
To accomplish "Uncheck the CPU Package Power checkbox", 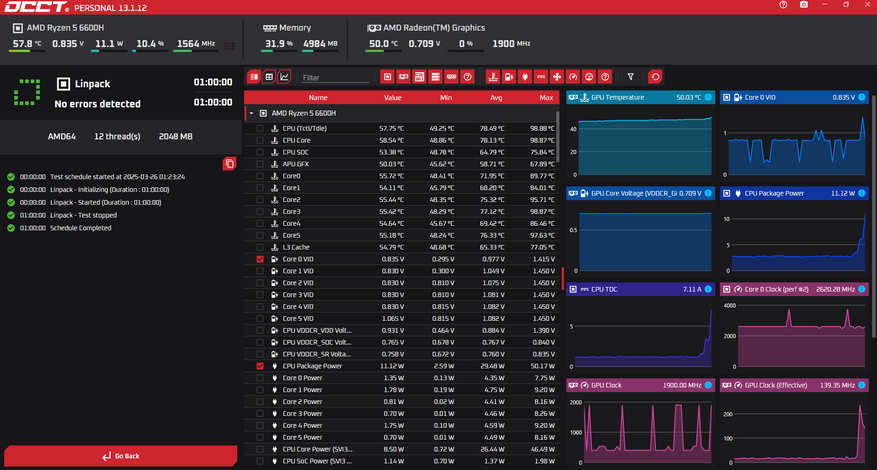I will [260, 366].
